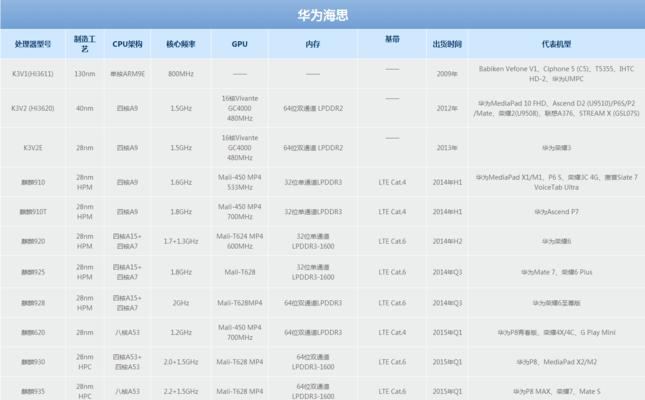Click the Mali-450 MP4 533MHz GPU cell
Screen dimensions: 645x400
click(x=239, y=182)
